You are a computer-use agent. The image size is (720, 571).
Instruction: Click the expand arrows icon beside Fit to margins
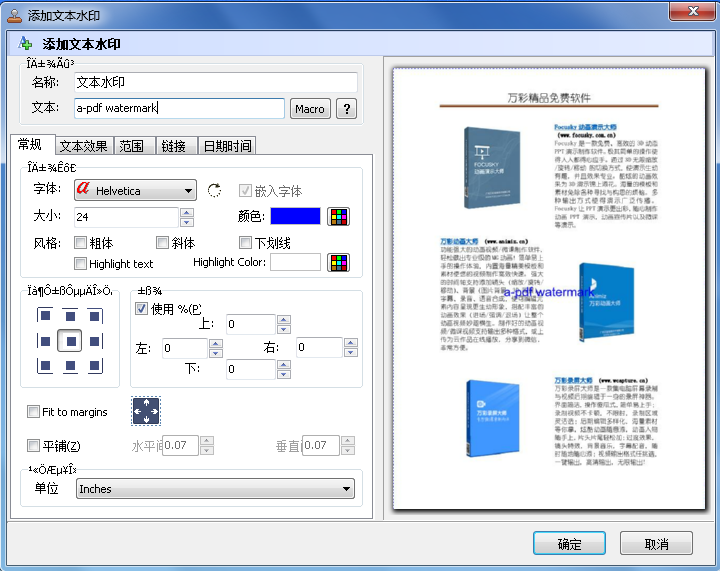(x=146, y=411)
